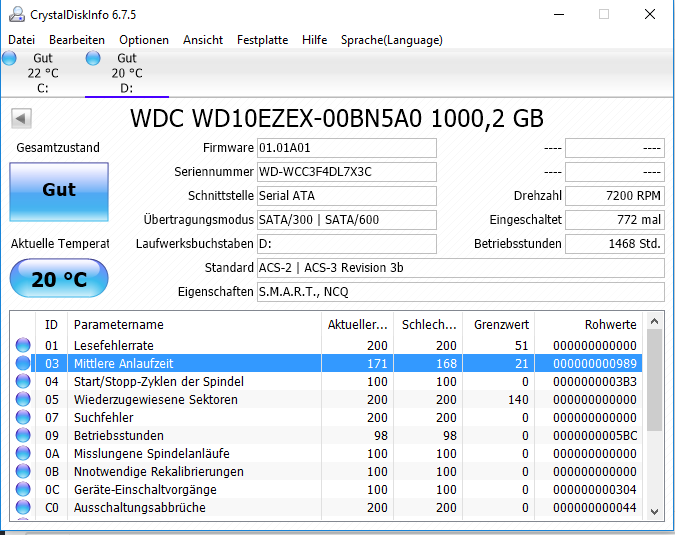Select the Lesefehlerrate row text
Viewport: 675px width, 535px height.
(114, 346)
